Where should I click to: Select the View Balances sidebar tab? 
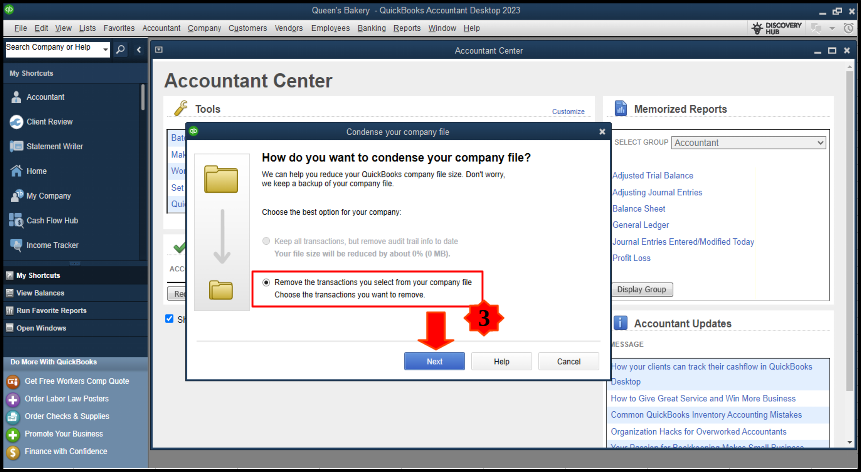point(75,293)
